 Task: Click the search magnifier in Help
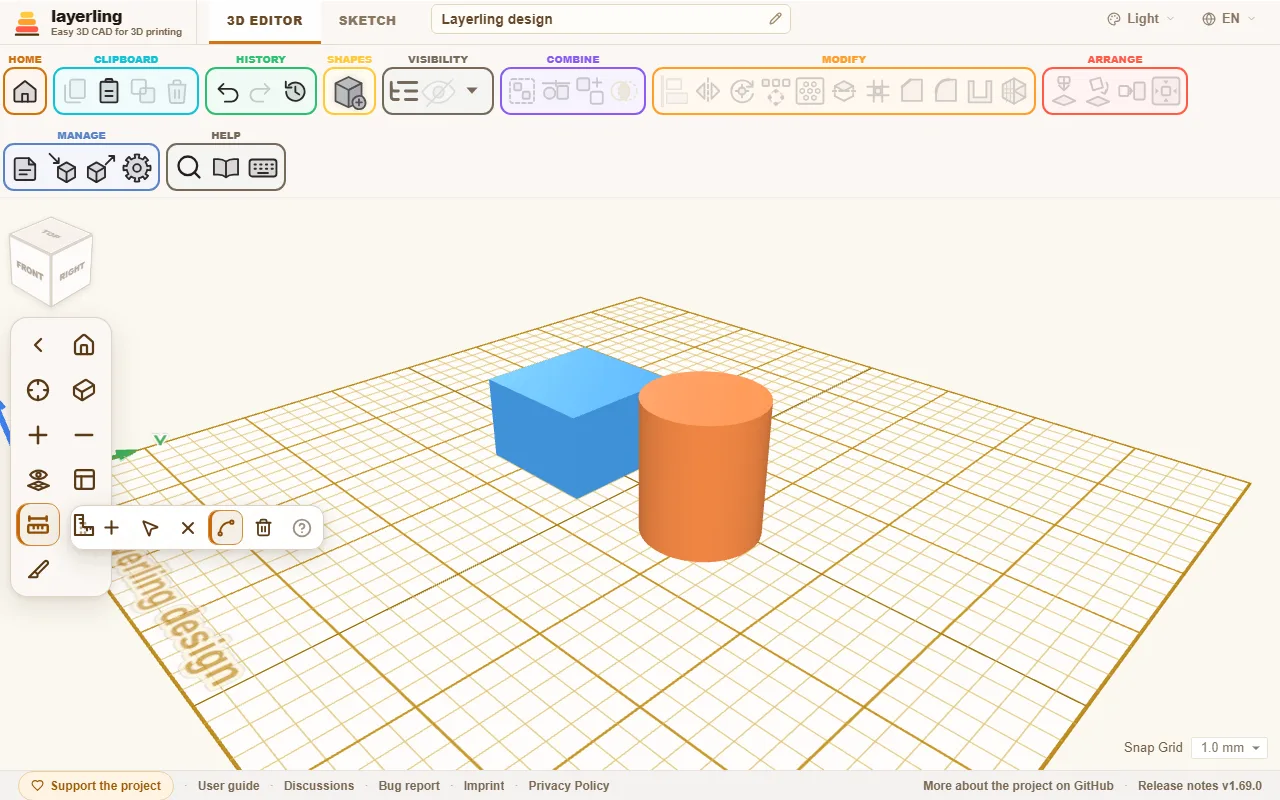tap(189, 168)
